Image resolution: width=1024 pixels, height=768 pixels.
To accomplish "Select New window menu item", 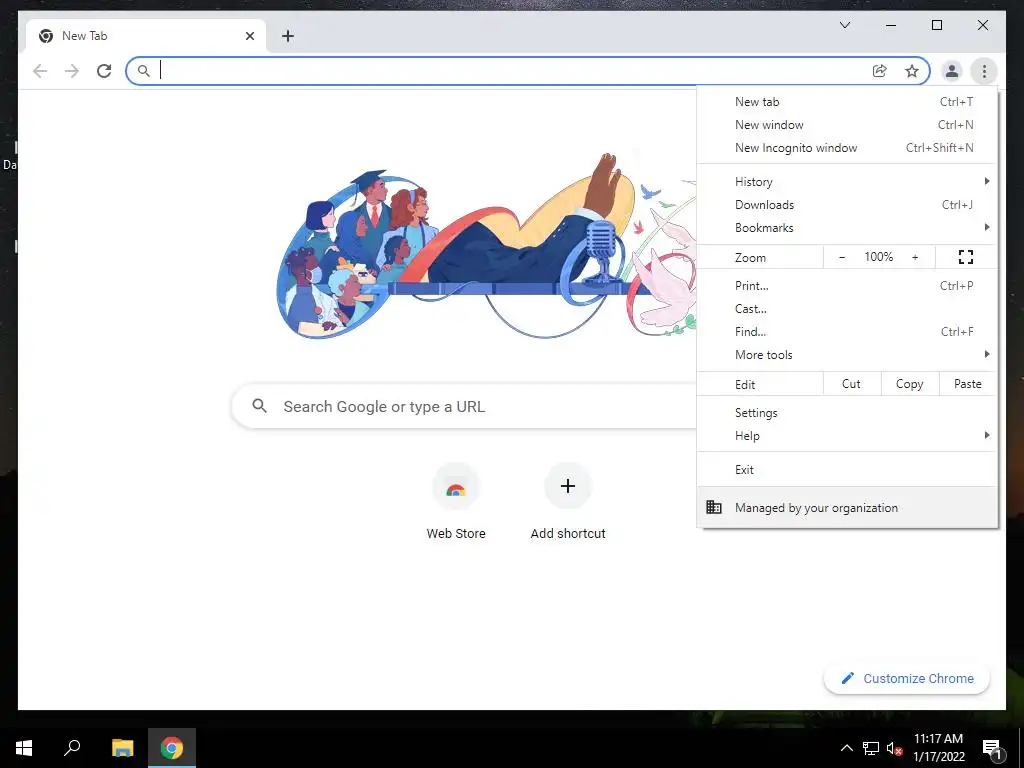I will point(847,125).
